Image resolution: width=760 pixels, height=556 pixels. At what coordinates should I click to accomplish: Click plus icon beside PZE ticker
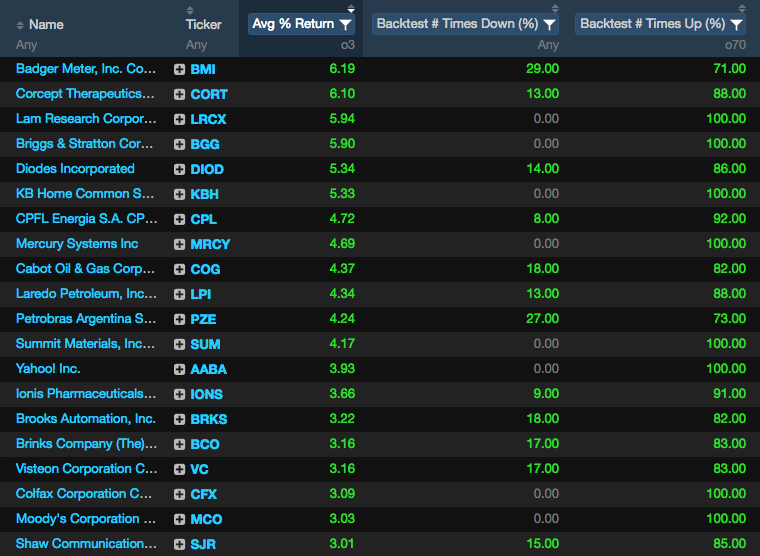tap(179, 319)
